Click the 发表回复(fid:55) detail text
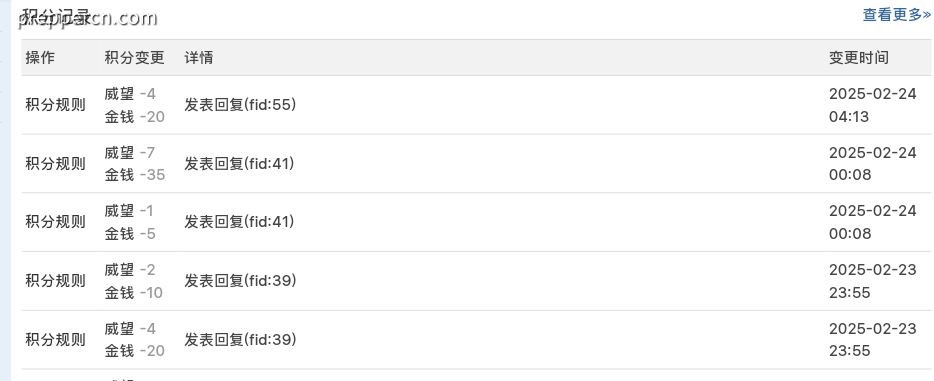Screen dimensions: 934x381 point(240,105)
